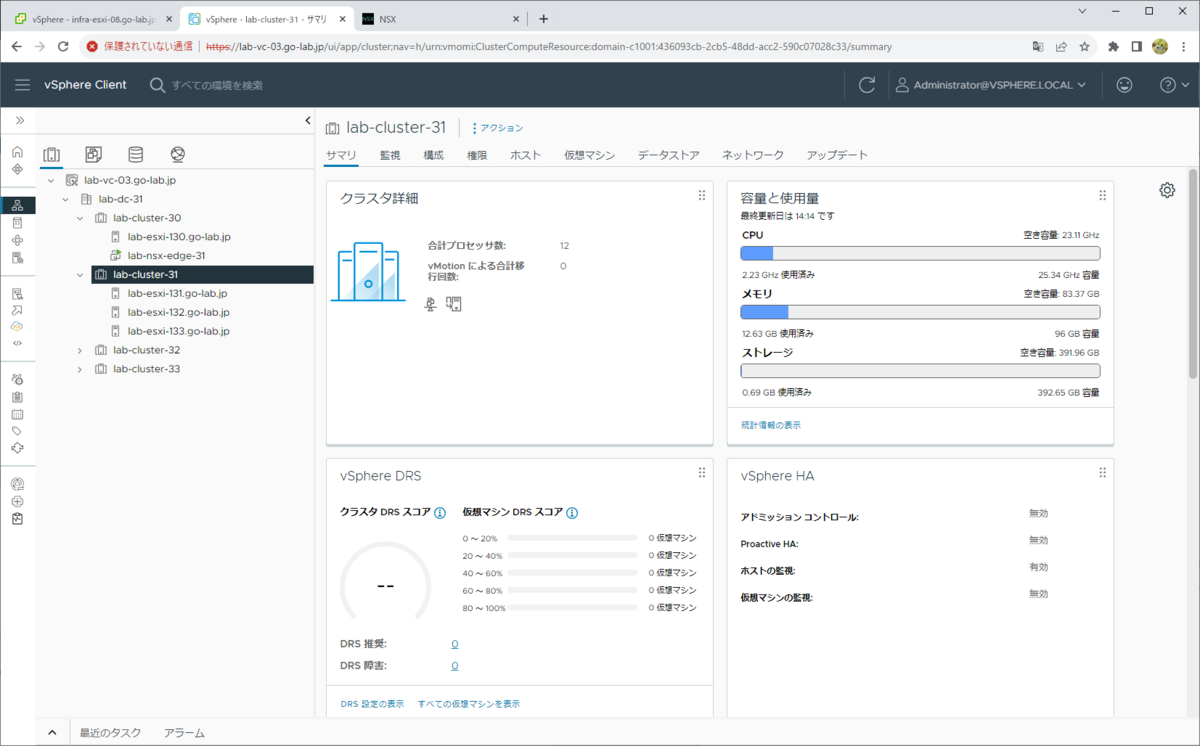Switch to the NSX browser tab
1200x746 pixels.
(x=440, y=18)
